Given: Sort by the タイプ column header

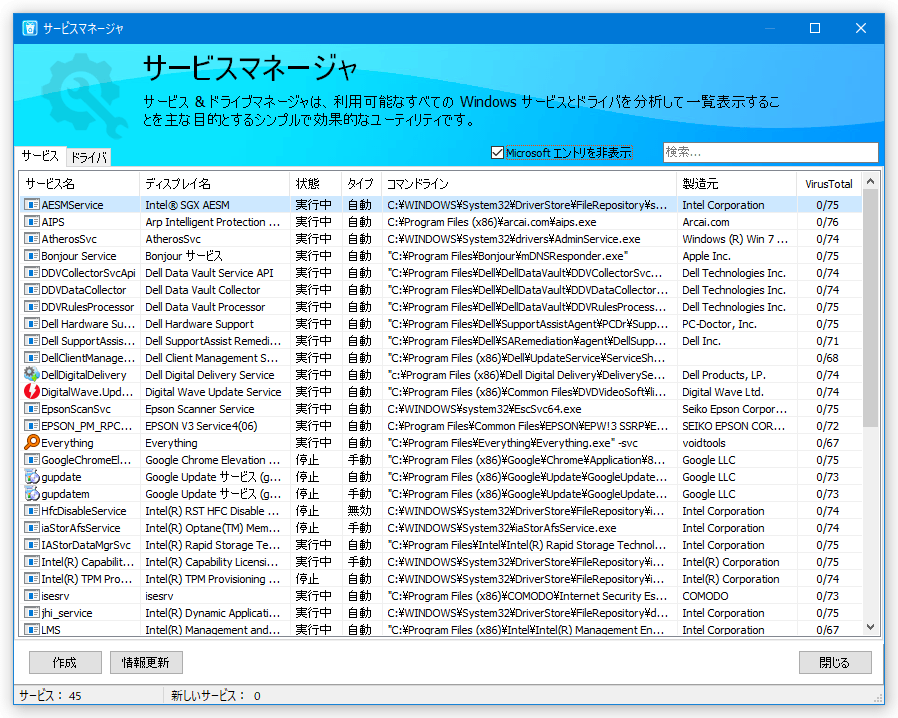Looking at the screenshot, I should coord(361,184).
